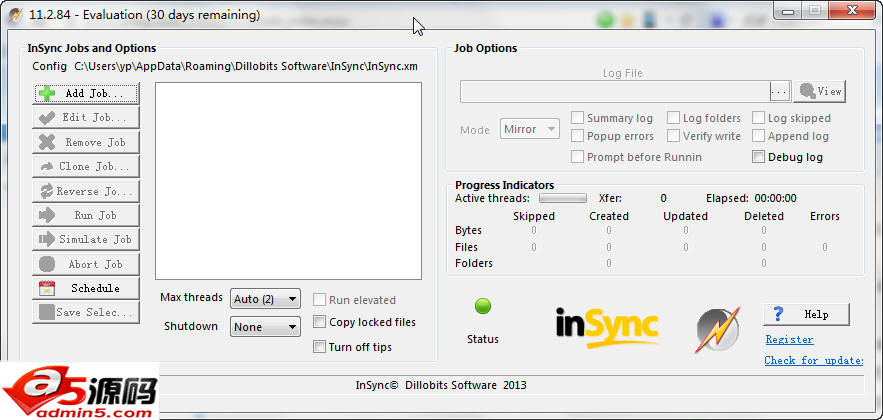Open the Shutdown dropdown

pos(265,327)
